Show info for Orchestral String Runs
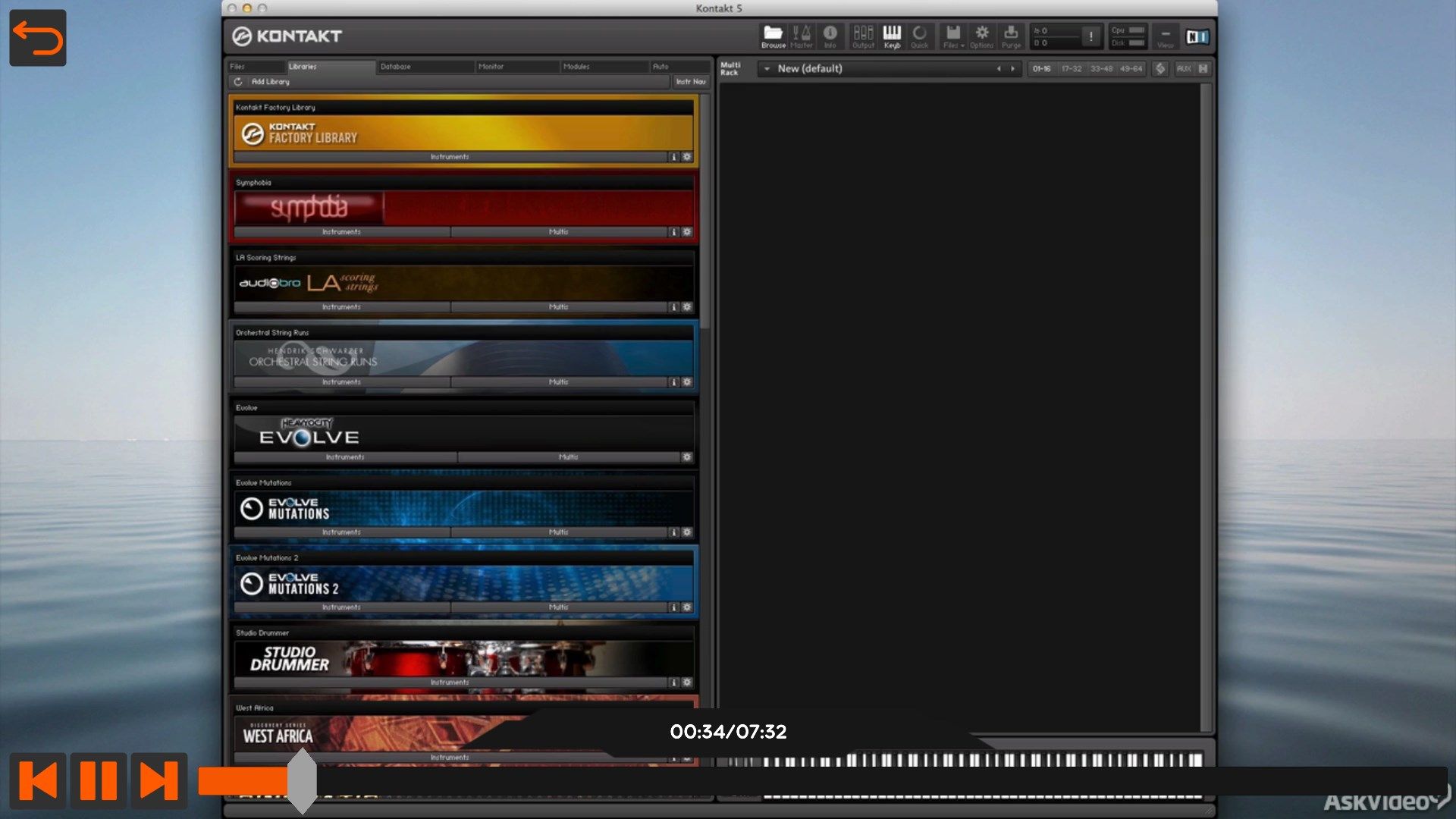Viewport: 1456px width, 819px height. tap(673, 382)
